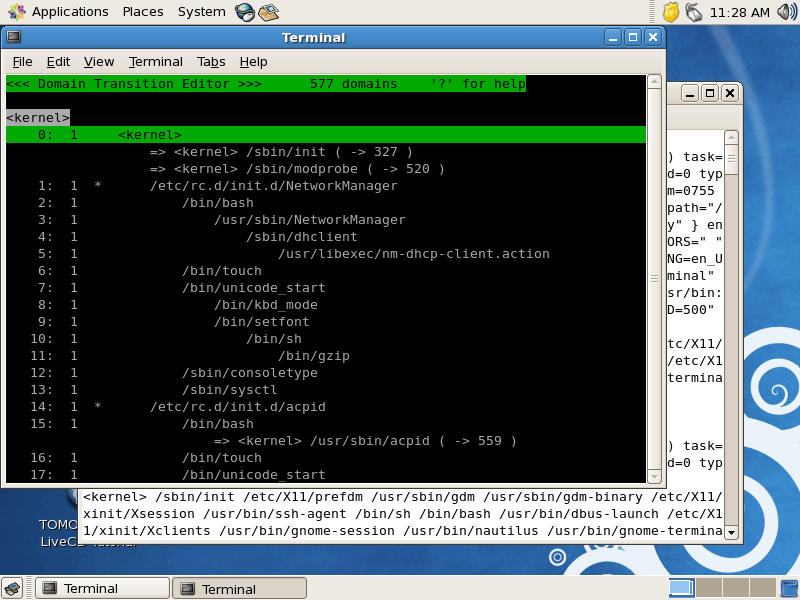Open the System menu
Screen dimensions: 800x600
(x=202, y=12)
